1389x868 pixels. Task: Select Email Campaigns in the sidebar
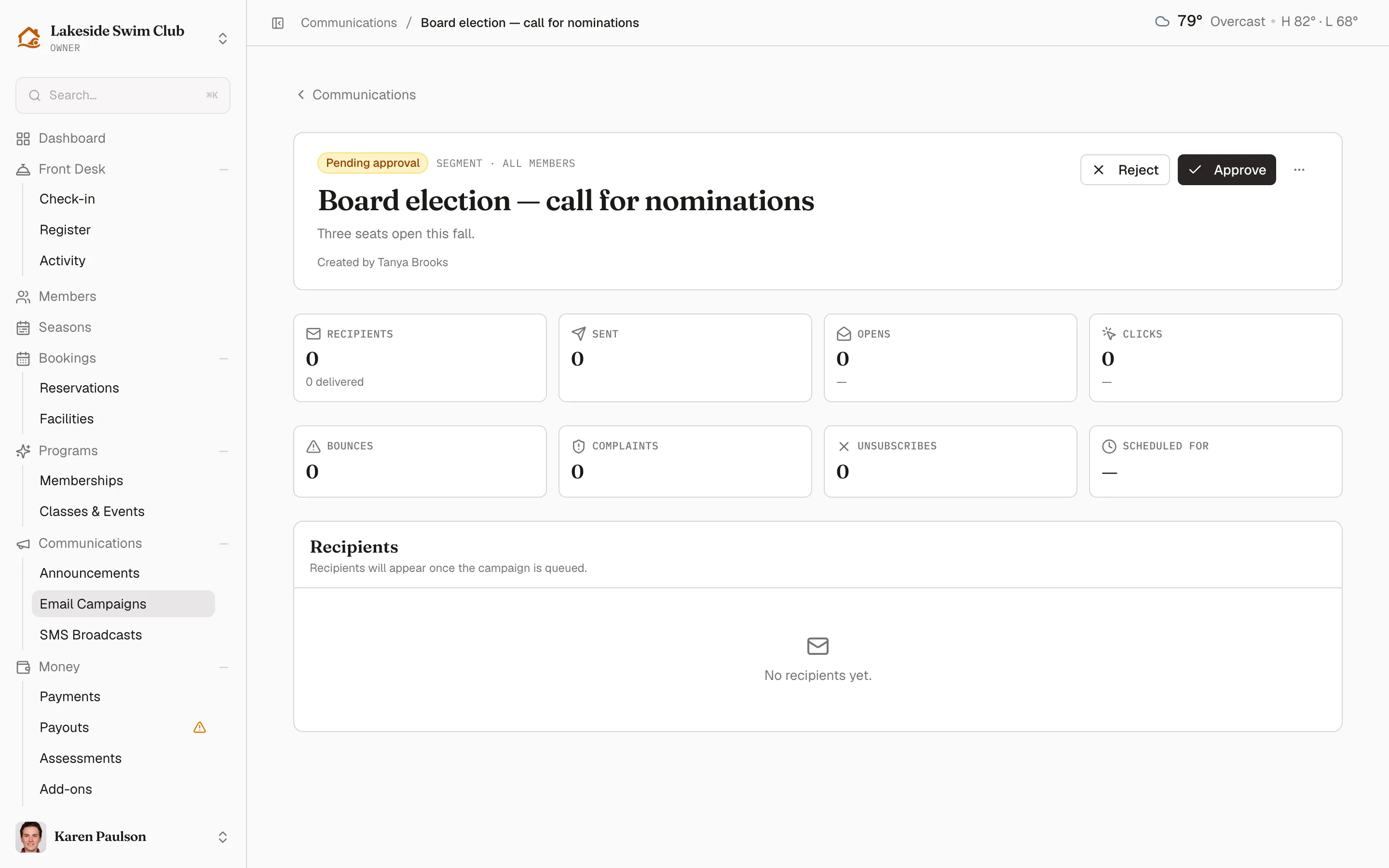click(x=123, y=604)
